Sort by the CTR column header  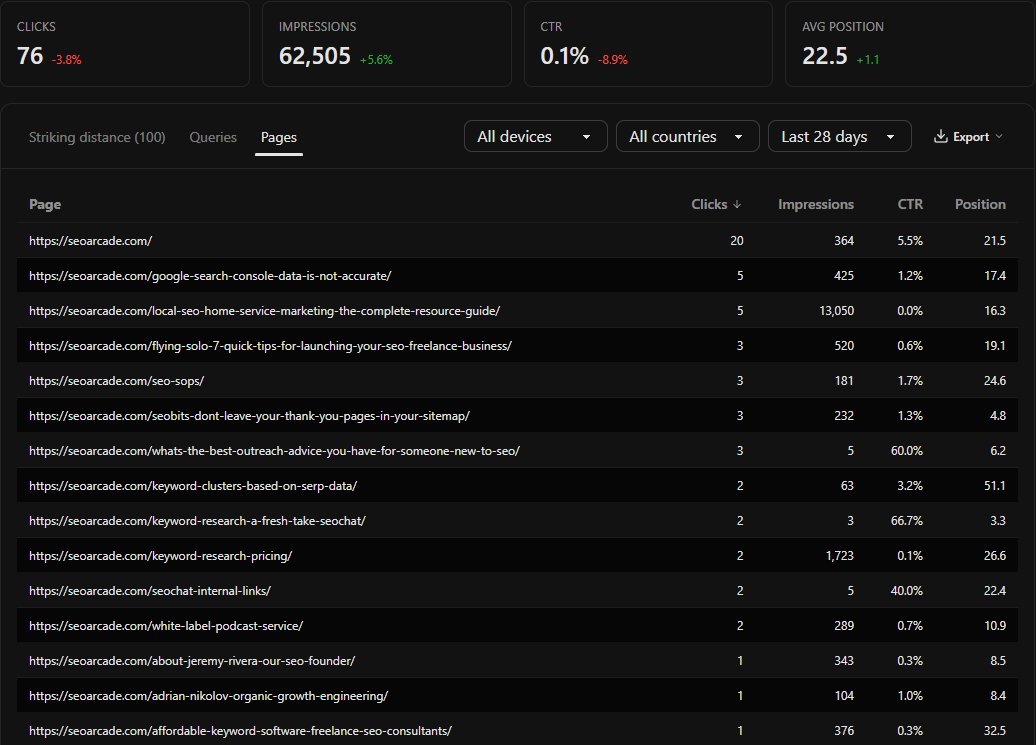910,205
